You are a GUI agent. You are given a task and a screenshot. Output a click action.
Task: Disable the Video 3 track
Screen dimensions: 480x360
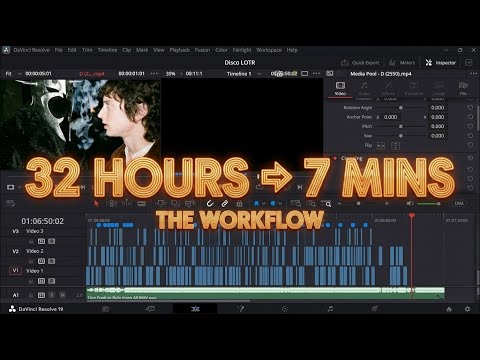click(x=51, y=241)
